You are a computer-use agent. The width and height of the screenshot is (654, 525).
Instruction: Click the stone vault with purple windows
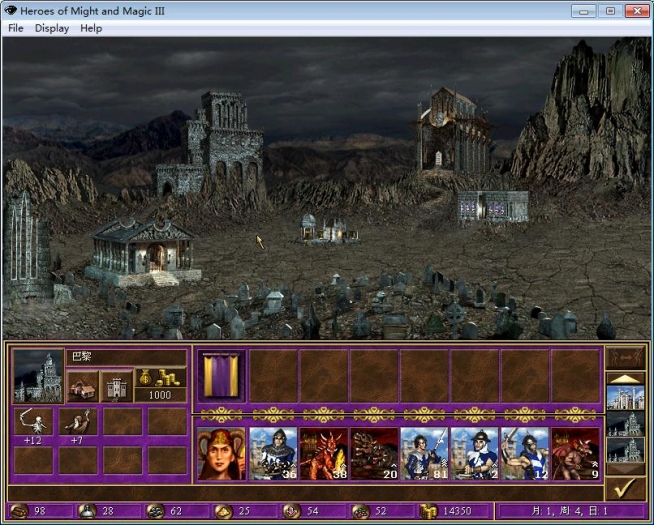point(493,206)
